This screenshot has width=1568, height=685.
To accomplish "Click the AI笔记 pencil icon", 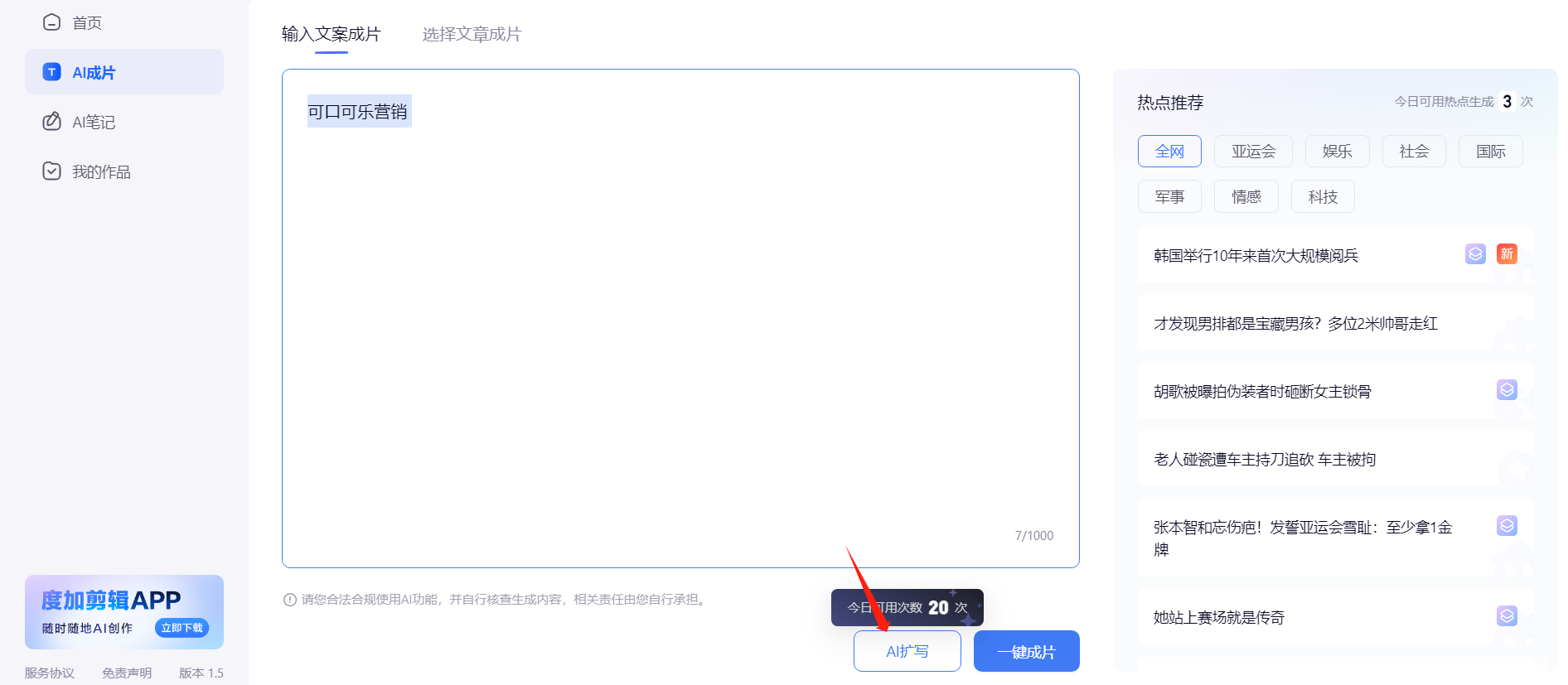I will 51,121.
